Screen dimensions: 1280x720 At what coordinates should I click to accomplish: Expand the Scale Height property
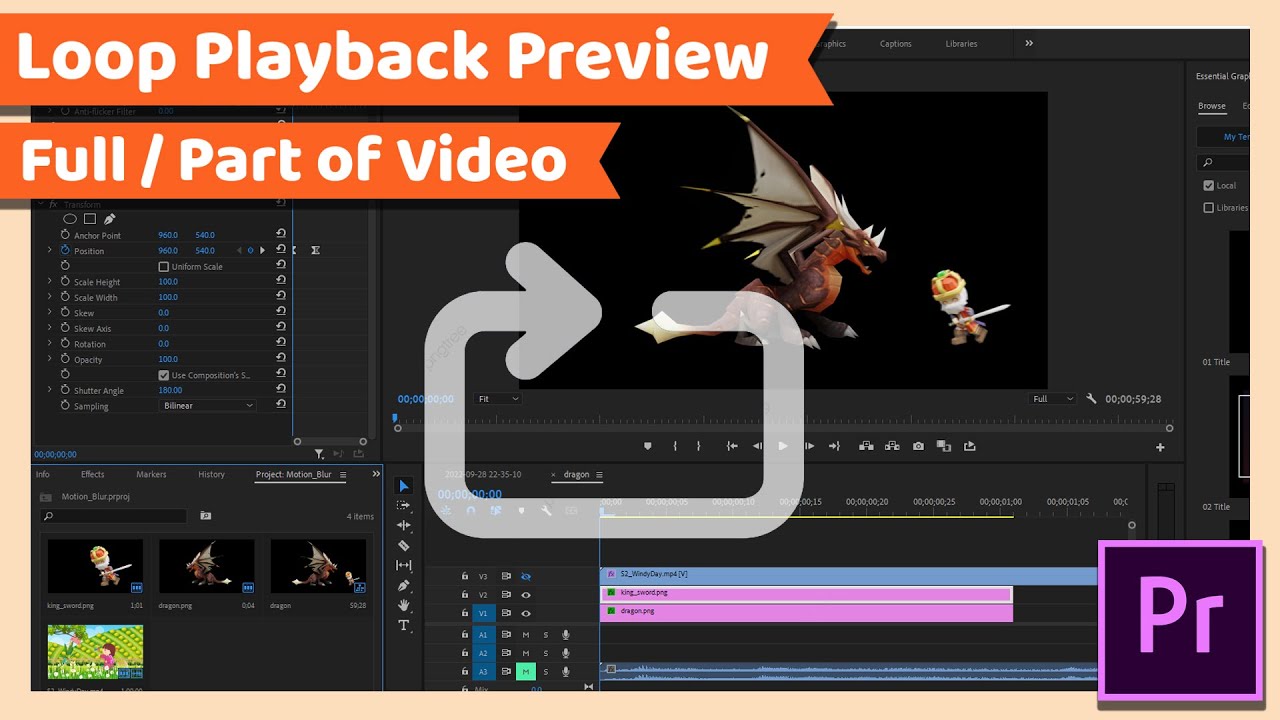point(49,281)
